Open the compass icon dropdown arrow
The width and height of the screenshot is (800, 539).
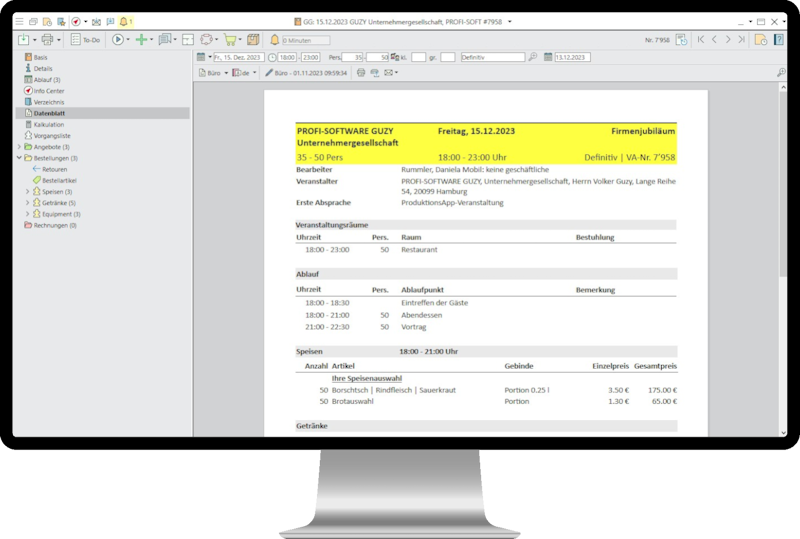(85, 21)
